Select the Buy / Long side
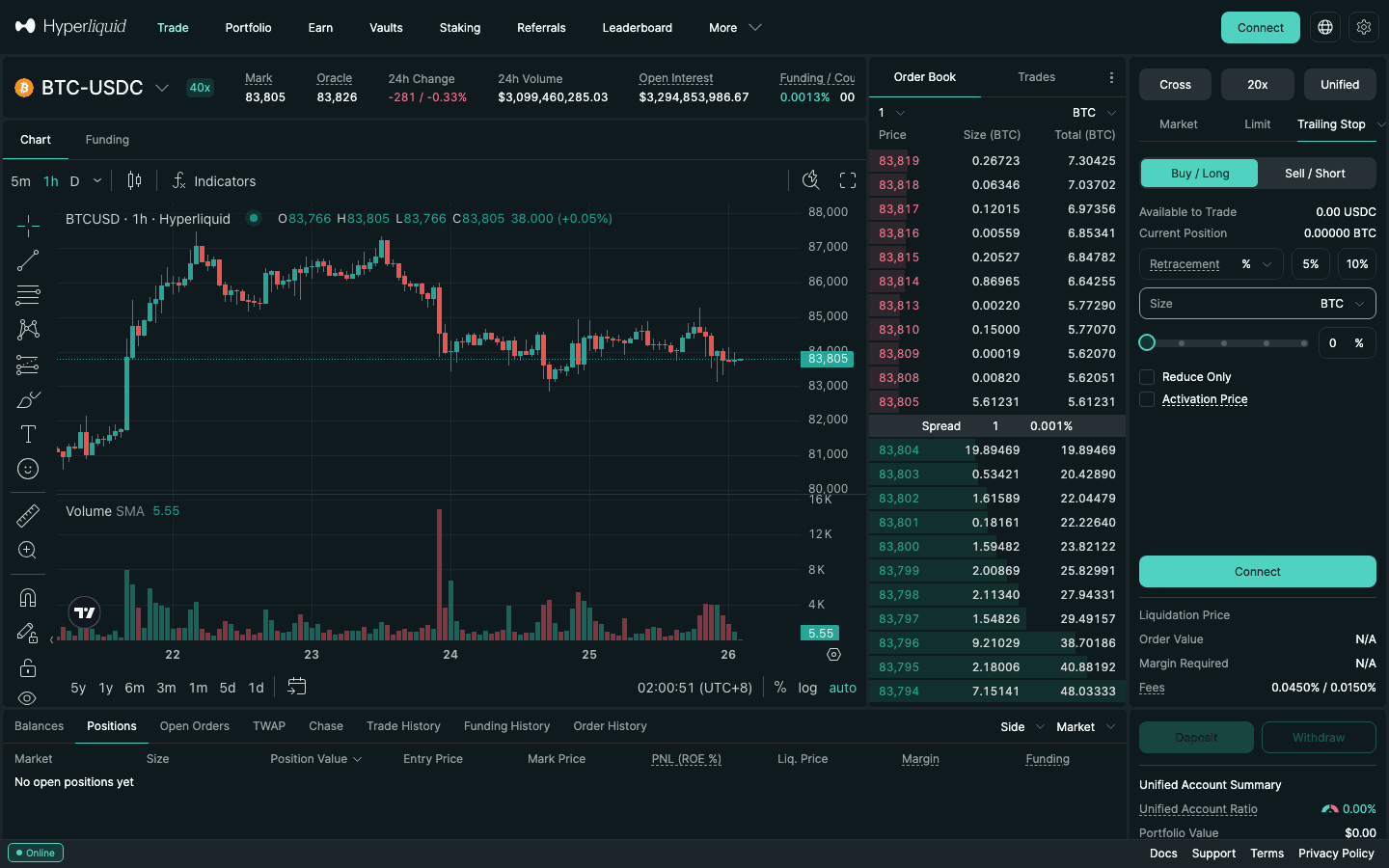 point(1200,174)
